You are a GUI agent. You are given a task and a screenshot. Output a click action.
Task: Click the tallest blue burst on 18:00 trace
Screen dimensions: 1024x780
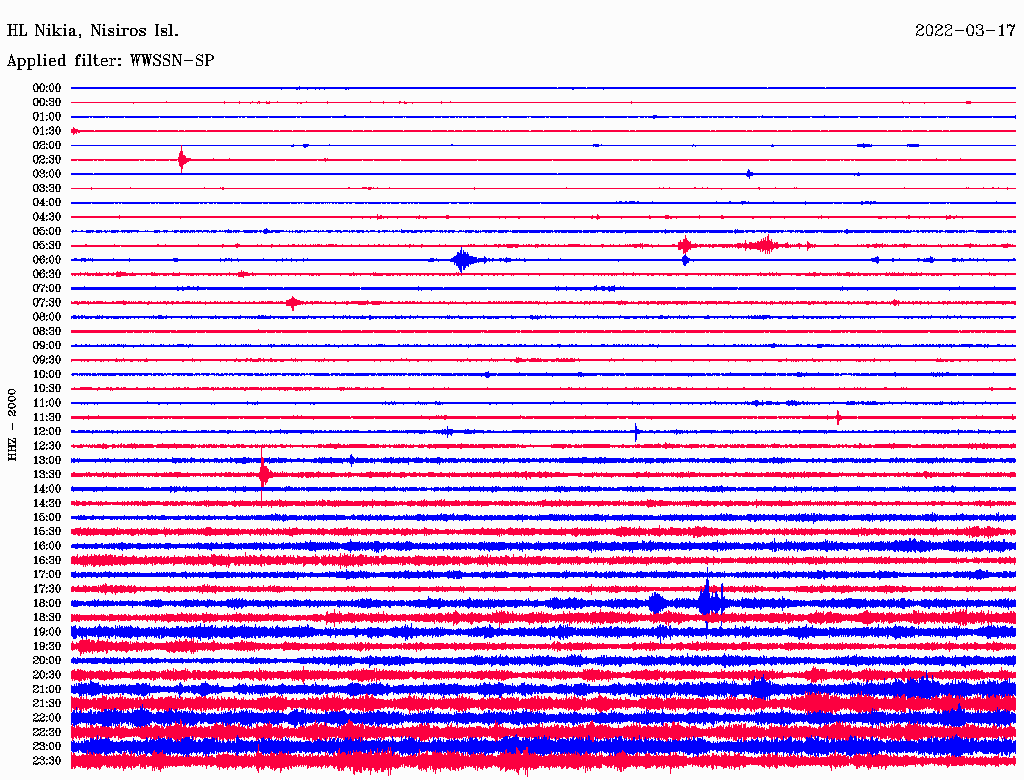708,601
